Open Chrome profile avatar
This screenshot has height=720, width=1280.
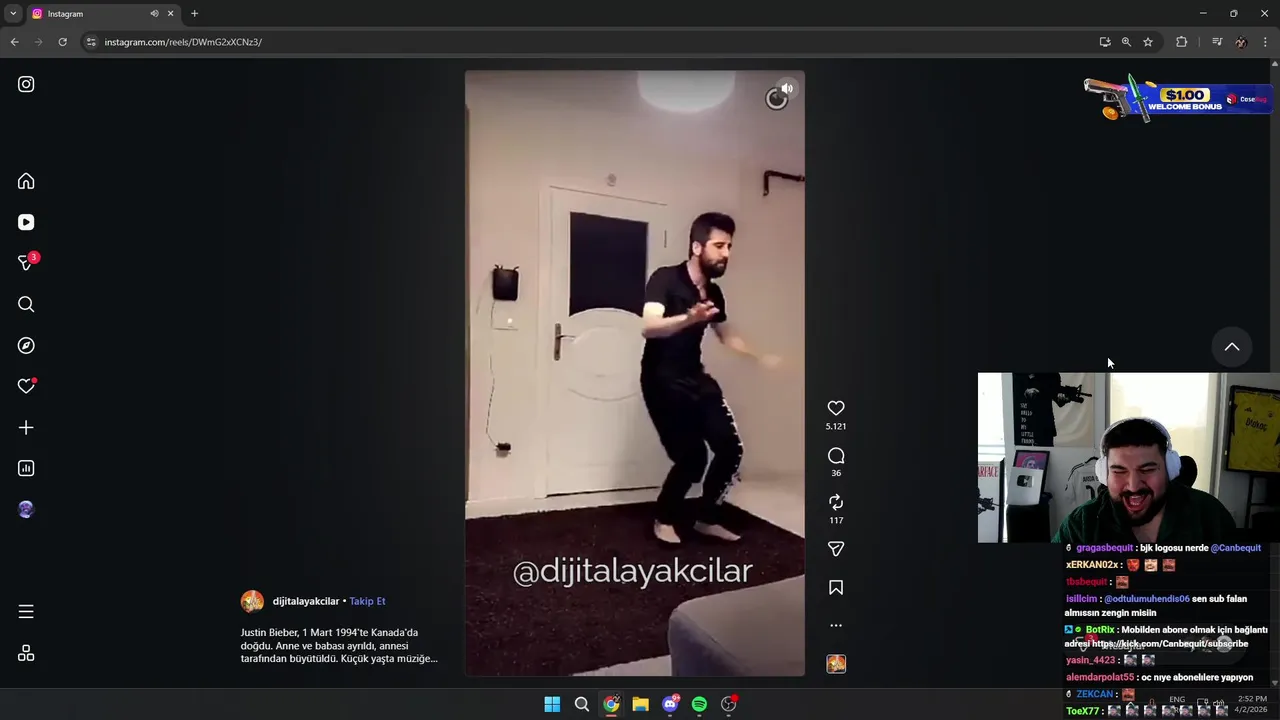[x=1241, y=42]
